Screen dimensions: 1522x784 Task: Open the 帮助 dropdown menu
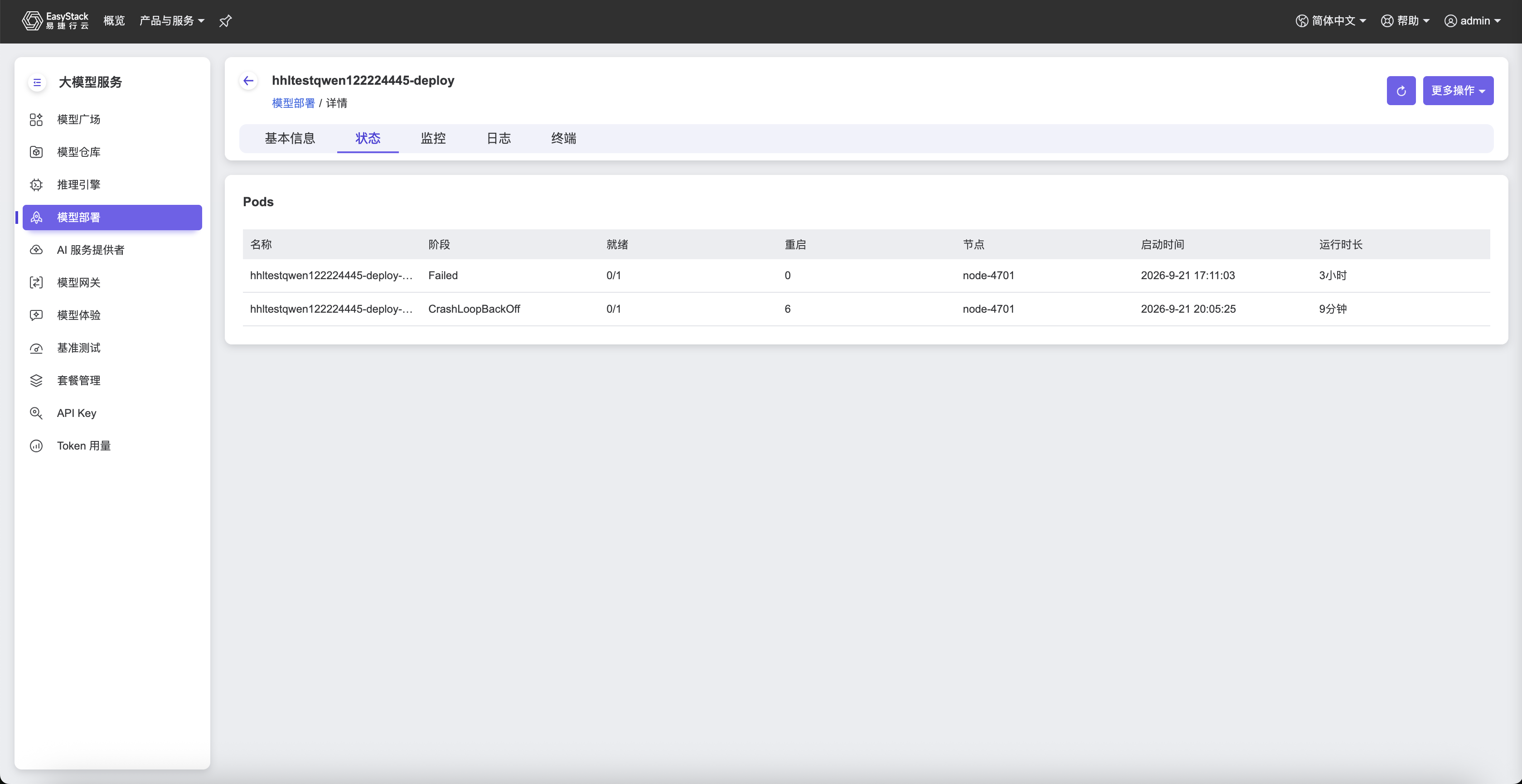pyautogui.click(x=1405, y=21)
